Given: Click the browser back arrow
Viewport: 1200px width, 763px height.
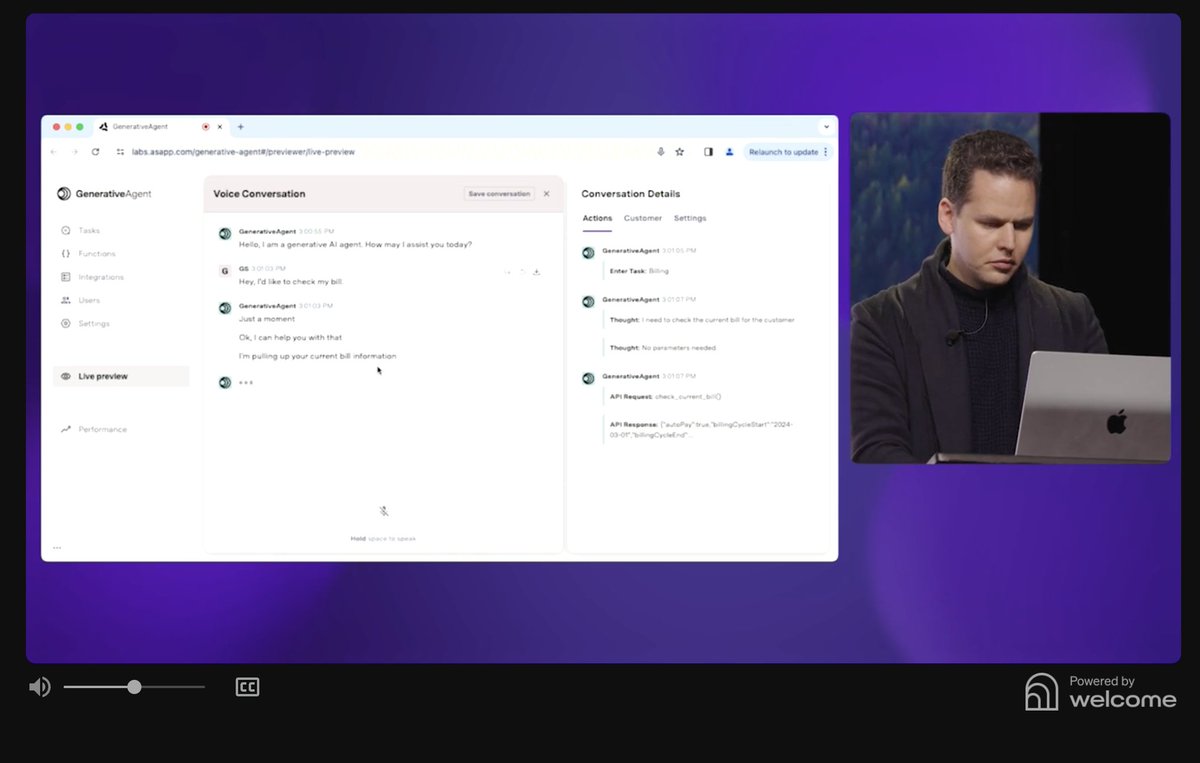Looking at the screenshot, I should (x=55, y=152).
